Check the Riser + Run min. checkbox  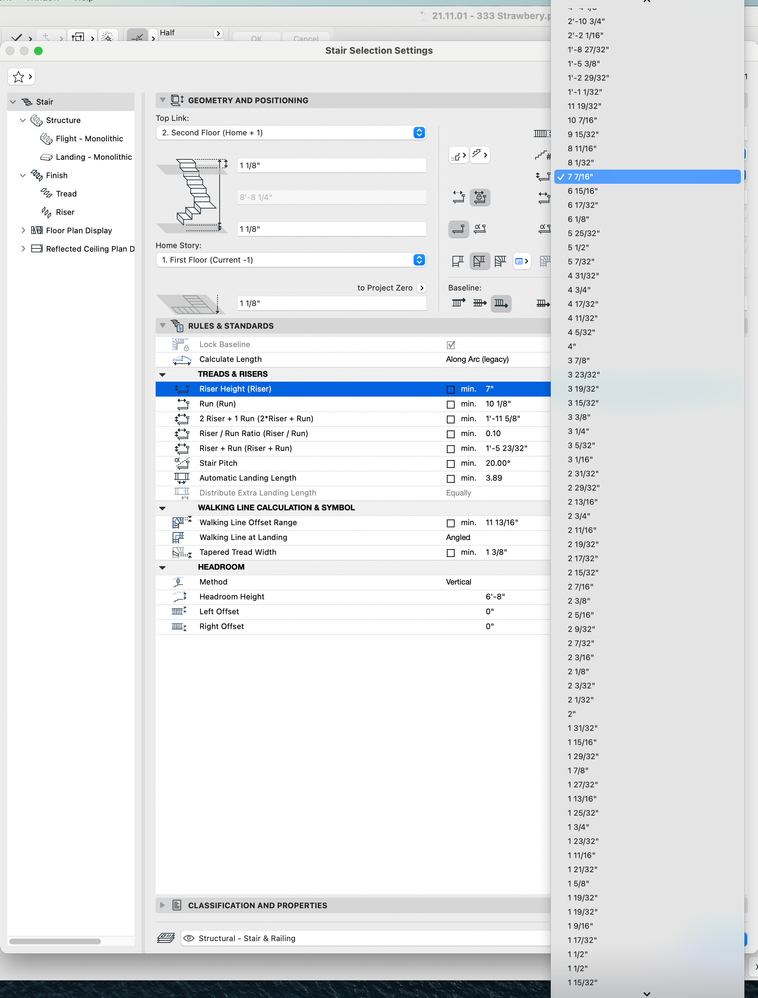click(451, 449)
